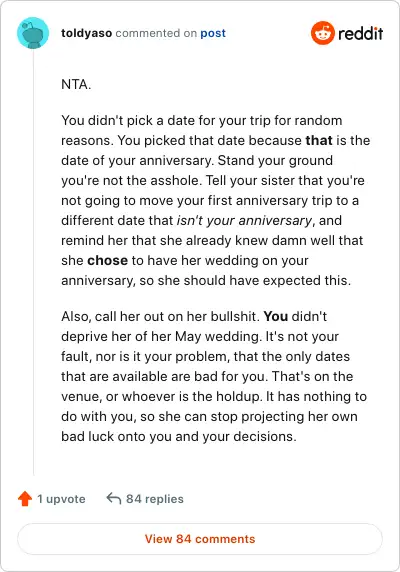400x572 pixels.
Task: Click the orange Reddit Snoo logo
Action: coord(322,33)
